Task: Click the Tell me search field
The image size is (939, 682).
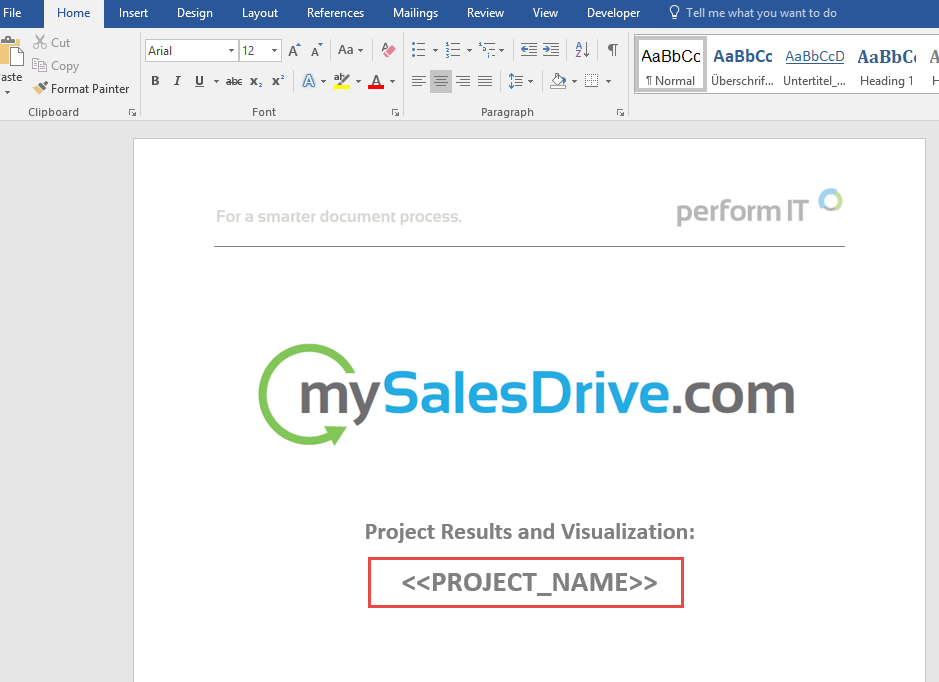Action: (x=761, y=13)
